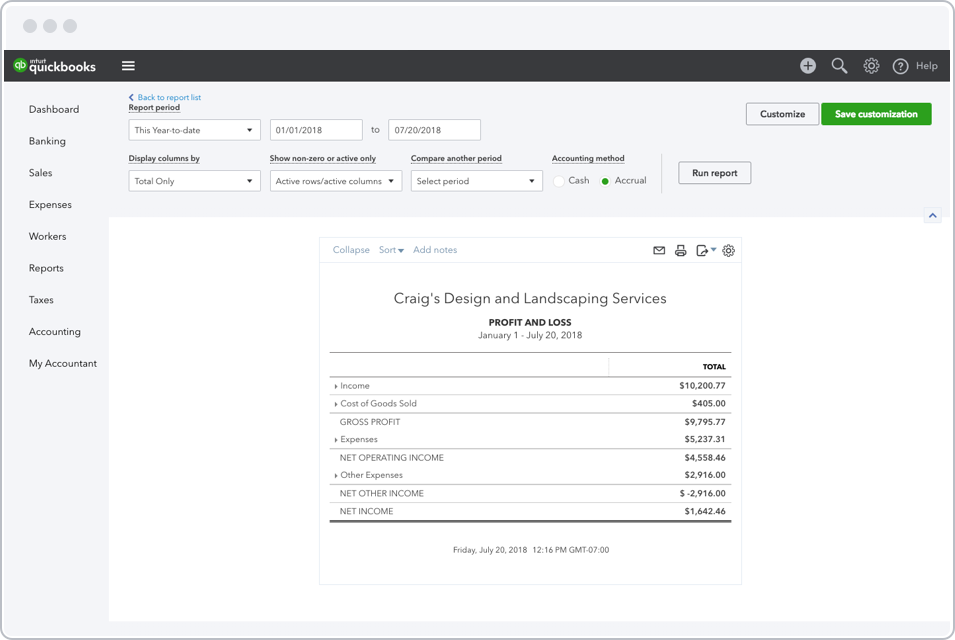Click the Customize button
The width and height of the screenshot is (955, 640).
[x=782, y=114]
